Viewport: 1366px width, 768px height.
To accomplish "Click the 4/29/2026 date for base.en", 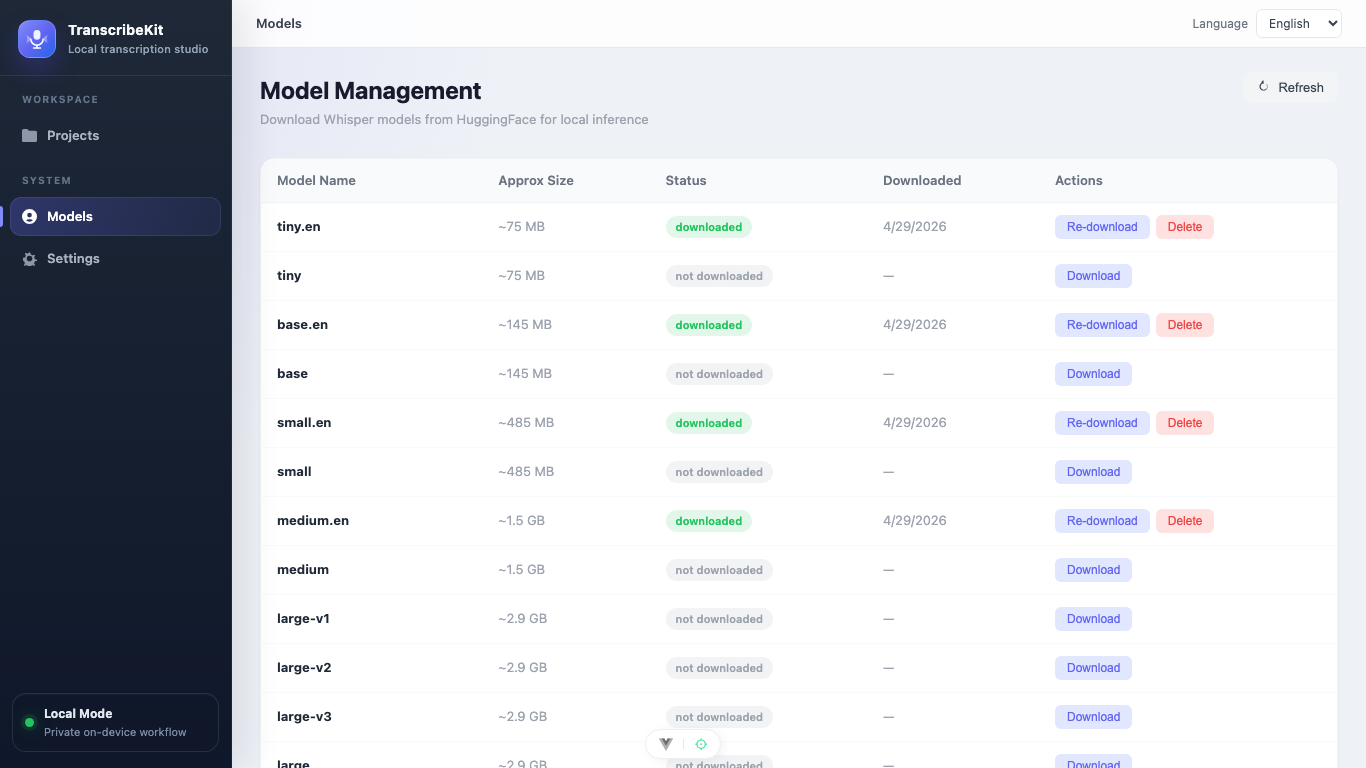I will [x=914, y=325].
